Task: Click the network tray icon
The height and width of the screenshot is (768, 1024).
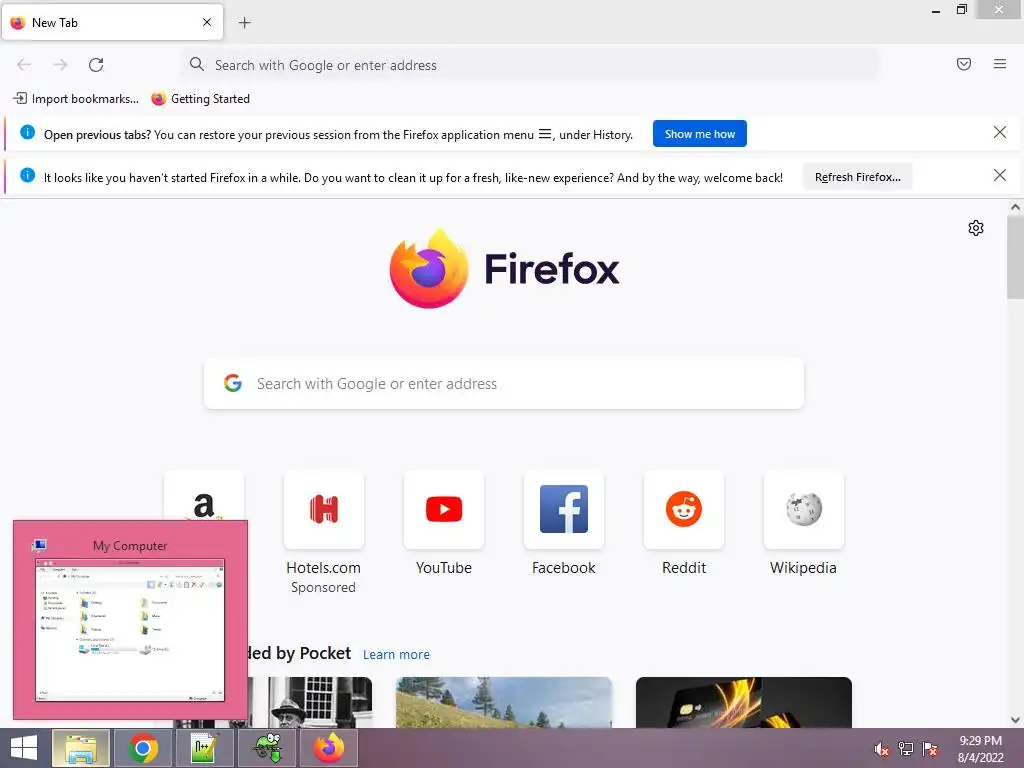Action: [x=906, y=748]
